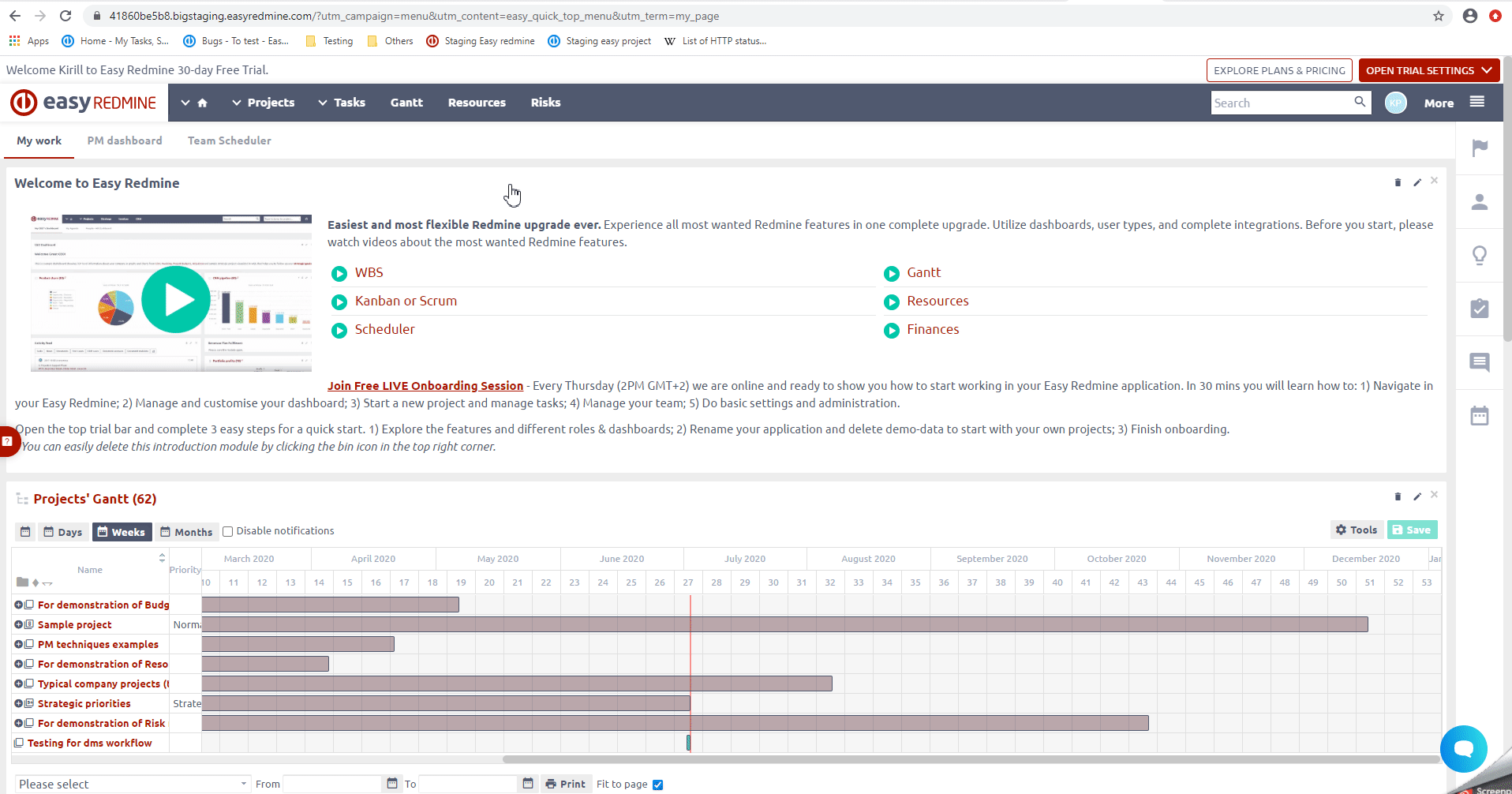Click Join Free LIVE Onboarding Session link
Viewport: 1512px width, 794px height.
pyautogui.click(x=425, y=386)
